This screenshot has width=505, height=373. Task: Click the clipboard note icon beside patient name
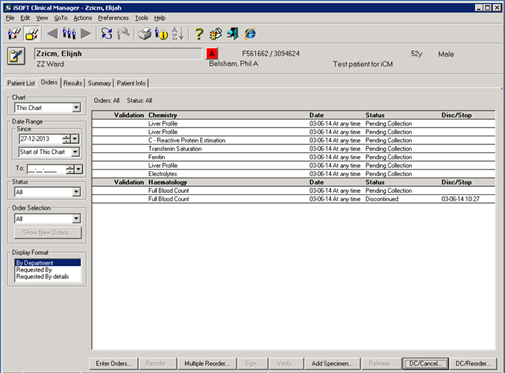tap(16, 56)
